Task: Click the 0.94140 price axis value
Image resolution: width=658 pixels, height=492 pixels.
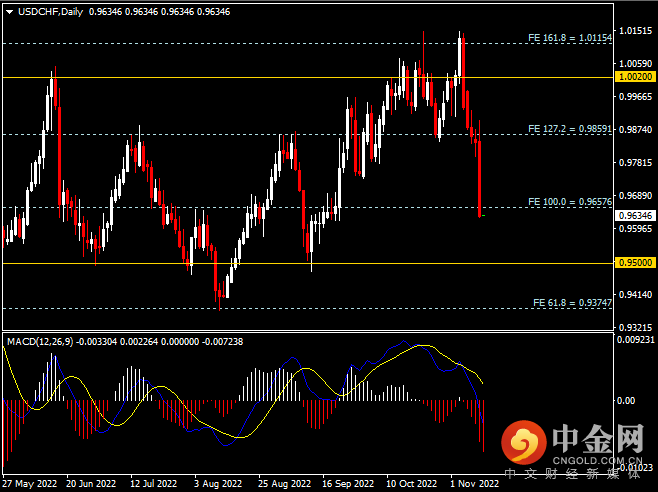Action: click(x=636, y=295)
